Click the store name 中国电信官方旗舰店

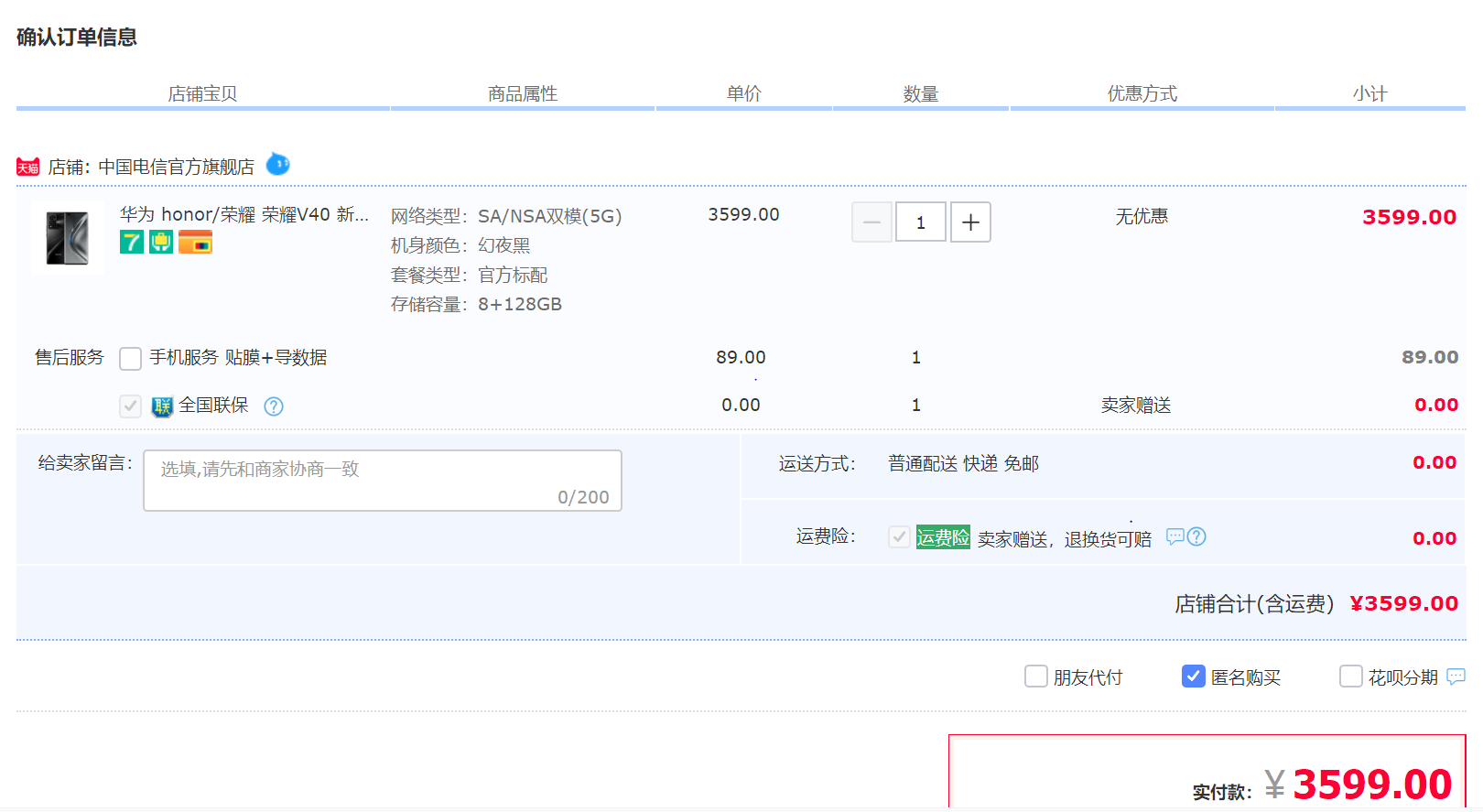(177, 167)
